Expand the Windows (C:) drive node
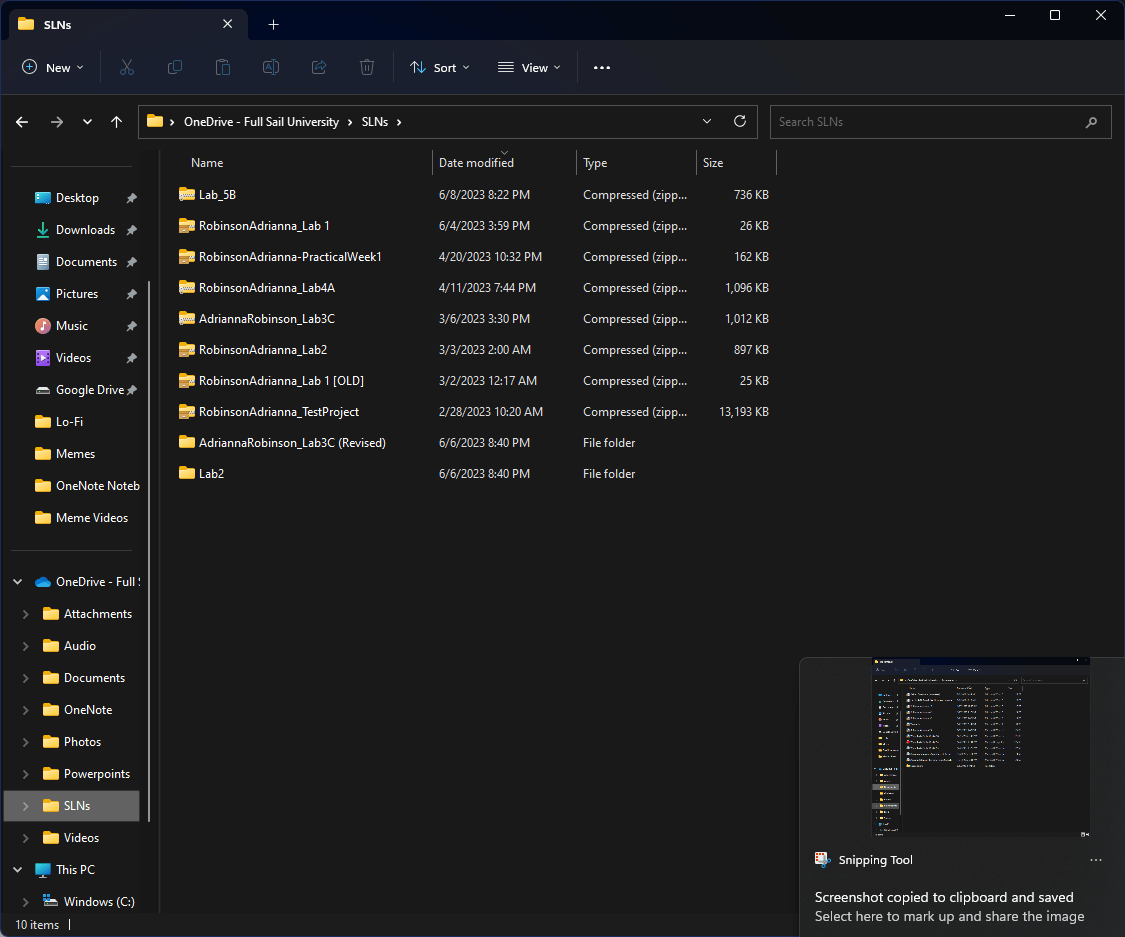Screen dimensions: 1125x937 point(26,902)
